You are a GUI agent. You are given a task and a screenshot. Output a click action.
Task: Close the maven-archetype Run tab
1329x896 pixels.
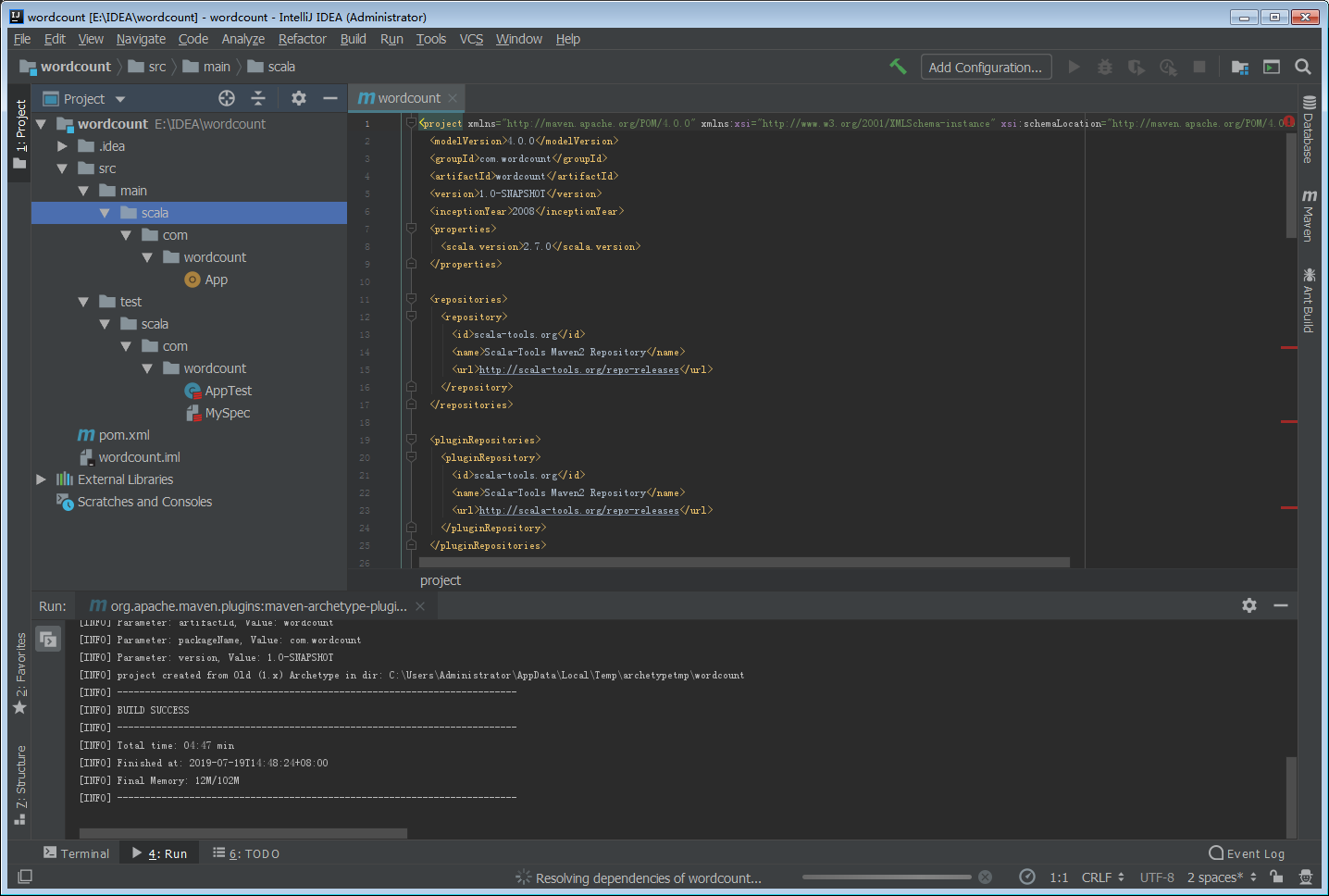420,606
